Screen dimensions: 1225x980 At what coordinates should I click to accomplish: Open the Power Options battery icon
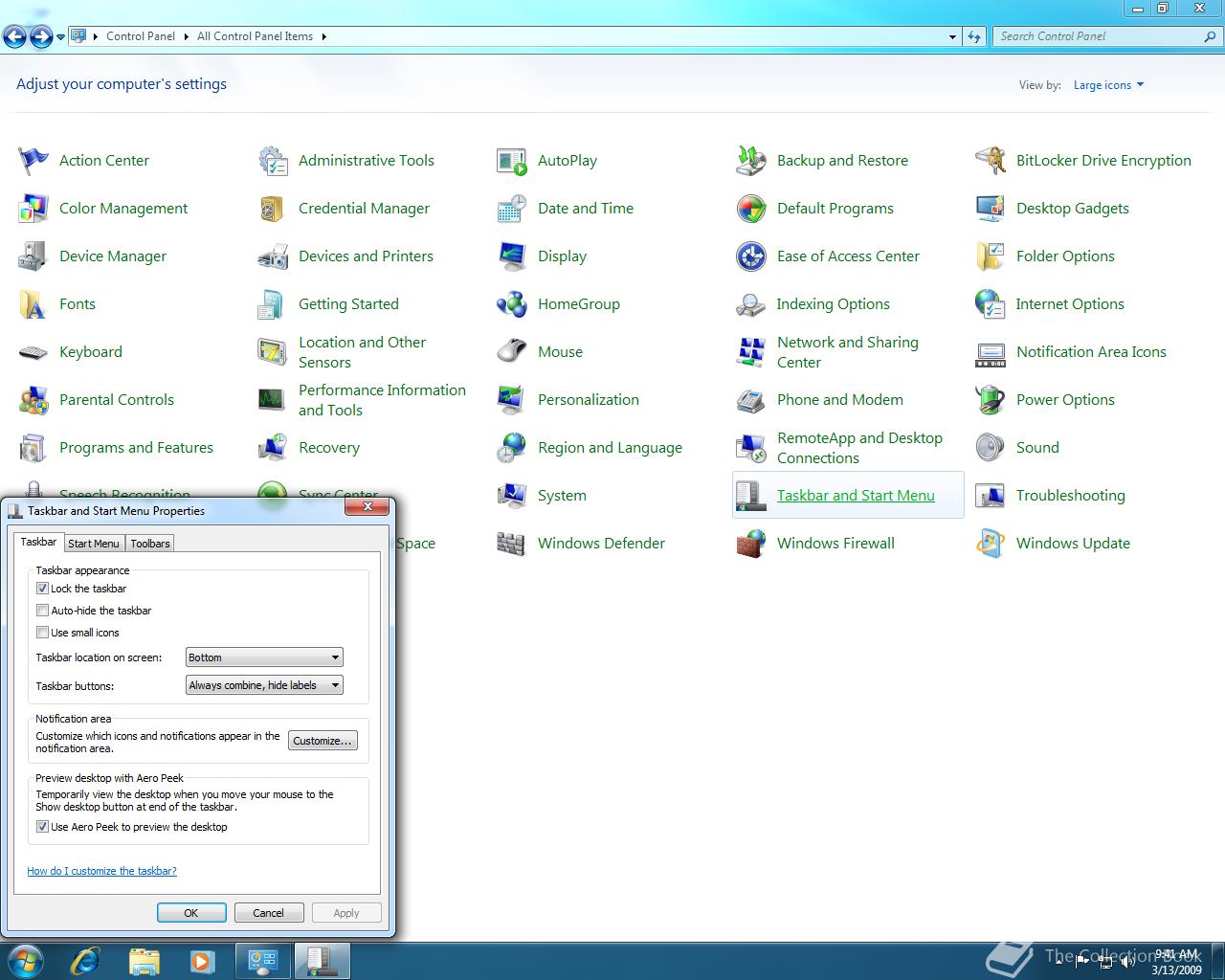click(991, 400)
